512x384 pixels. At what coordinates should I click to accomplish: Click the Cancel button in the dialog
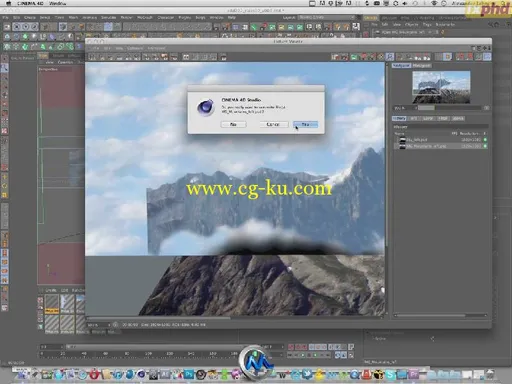[x=273, y=124]
